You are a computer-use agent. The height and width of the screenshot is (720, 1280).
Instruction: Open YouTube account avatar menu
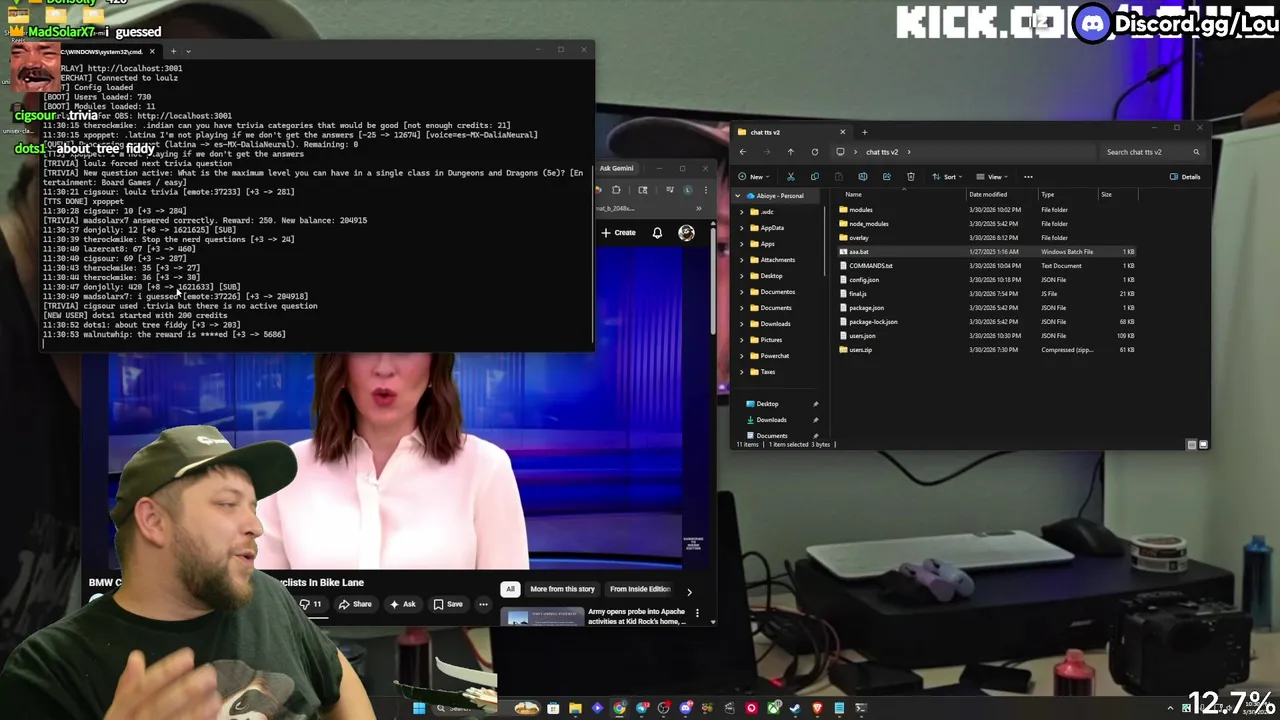pyautogui.click(x=686, y=233)
